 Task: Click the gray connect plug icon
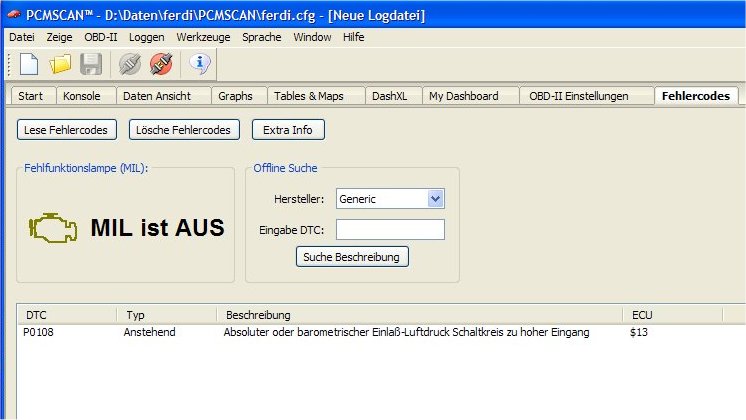tap(129, 65)
